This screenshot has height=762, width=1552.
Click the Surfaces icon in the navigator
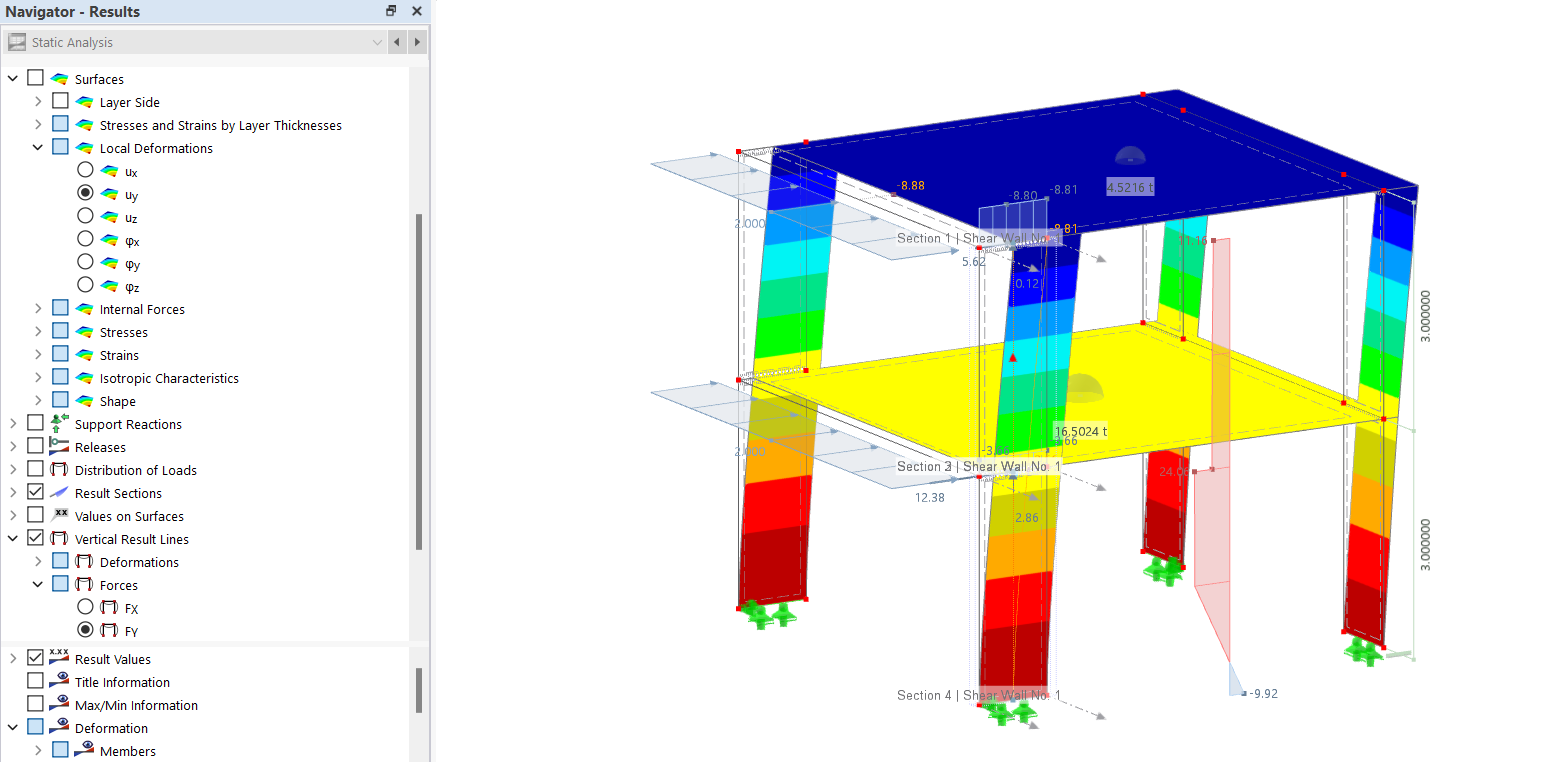tap(57, 78)
